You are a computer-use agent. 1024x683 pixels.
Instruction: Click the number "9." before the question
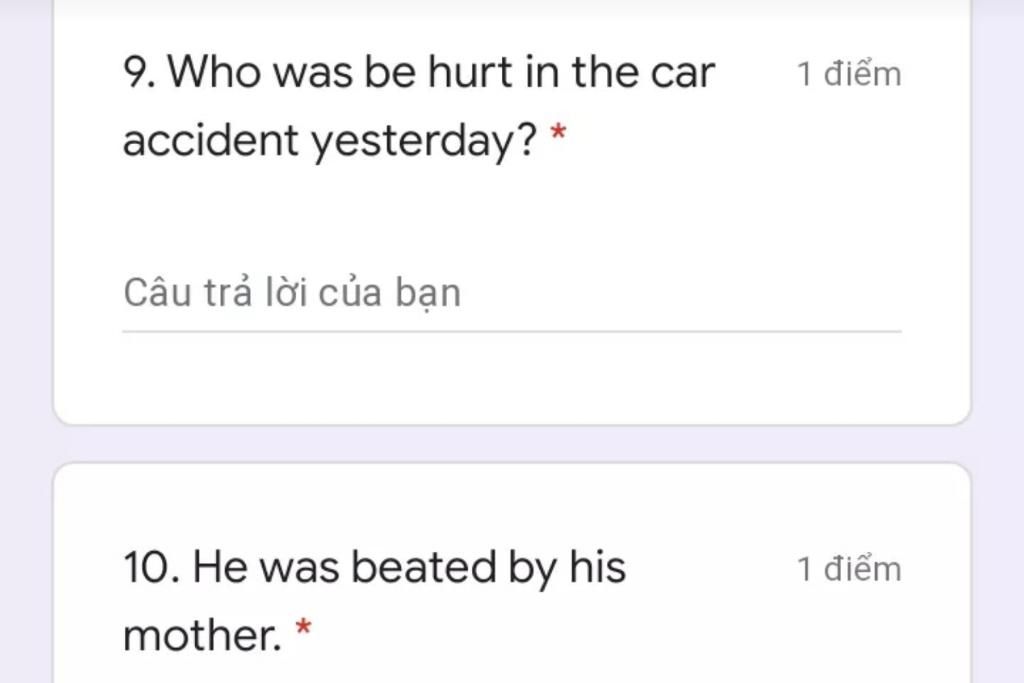(x=140, y=72)
